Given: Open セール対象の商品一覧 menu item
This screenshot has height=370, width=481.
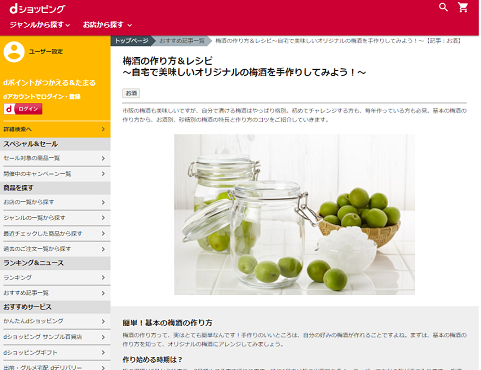Looking at the screenshot, I should pos(55,158).
